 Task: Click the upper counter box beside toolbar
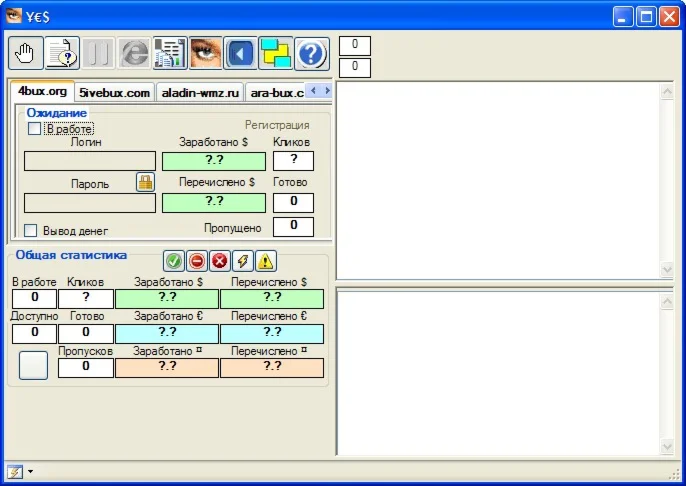coord(355,46)
